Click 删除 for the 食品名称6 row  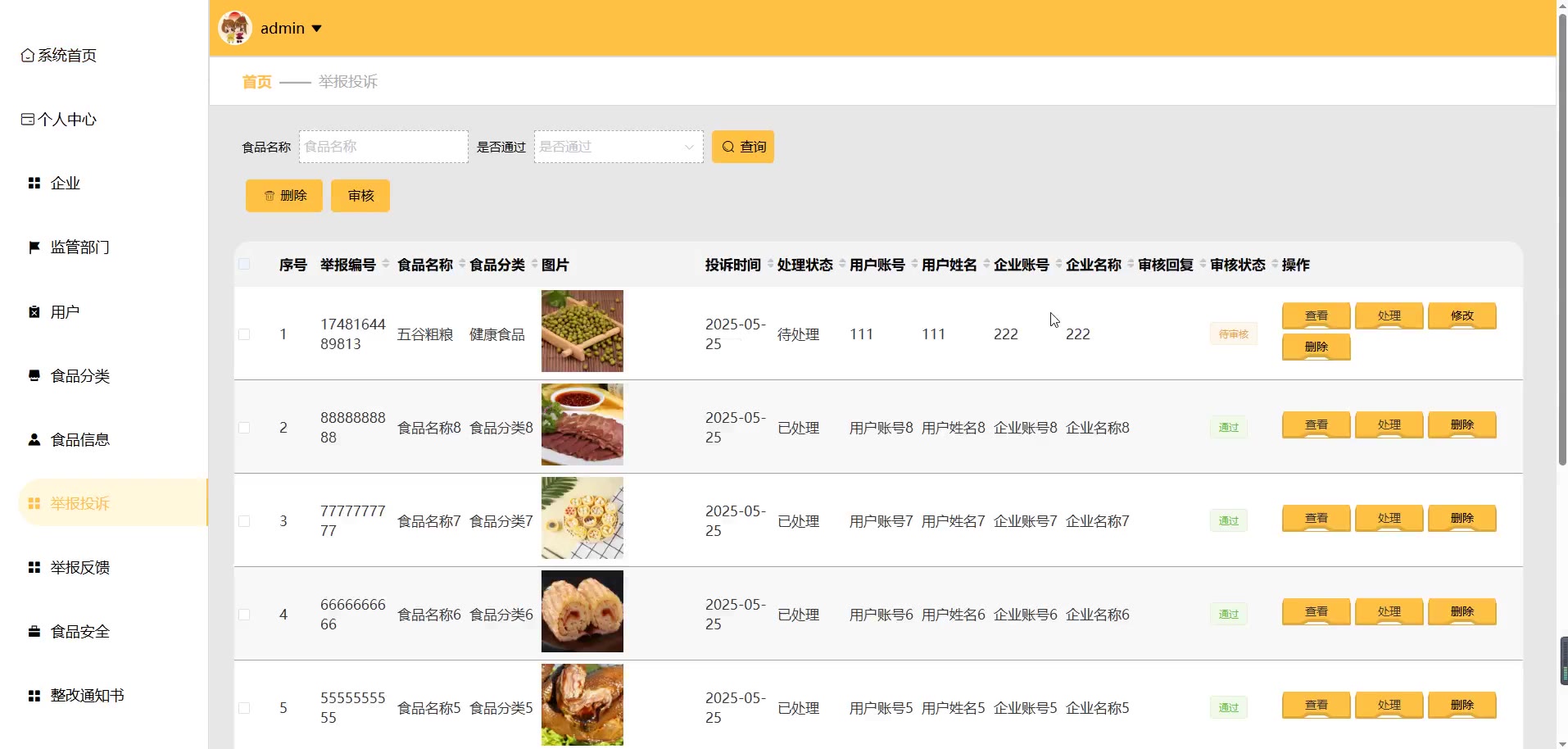tap(1462, 611)
